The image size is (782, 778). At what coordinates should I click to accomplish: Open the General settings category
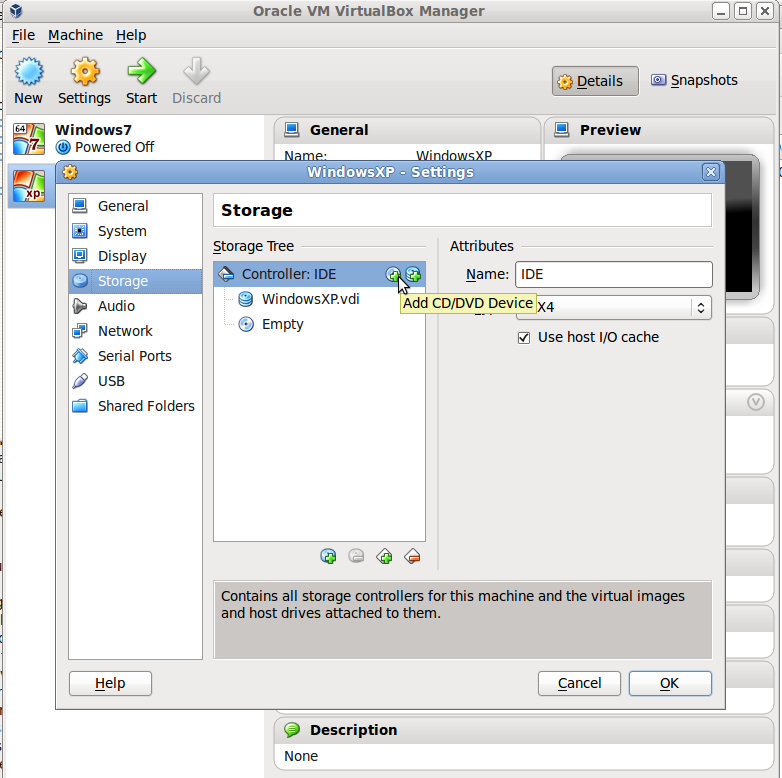coord(135,206)
